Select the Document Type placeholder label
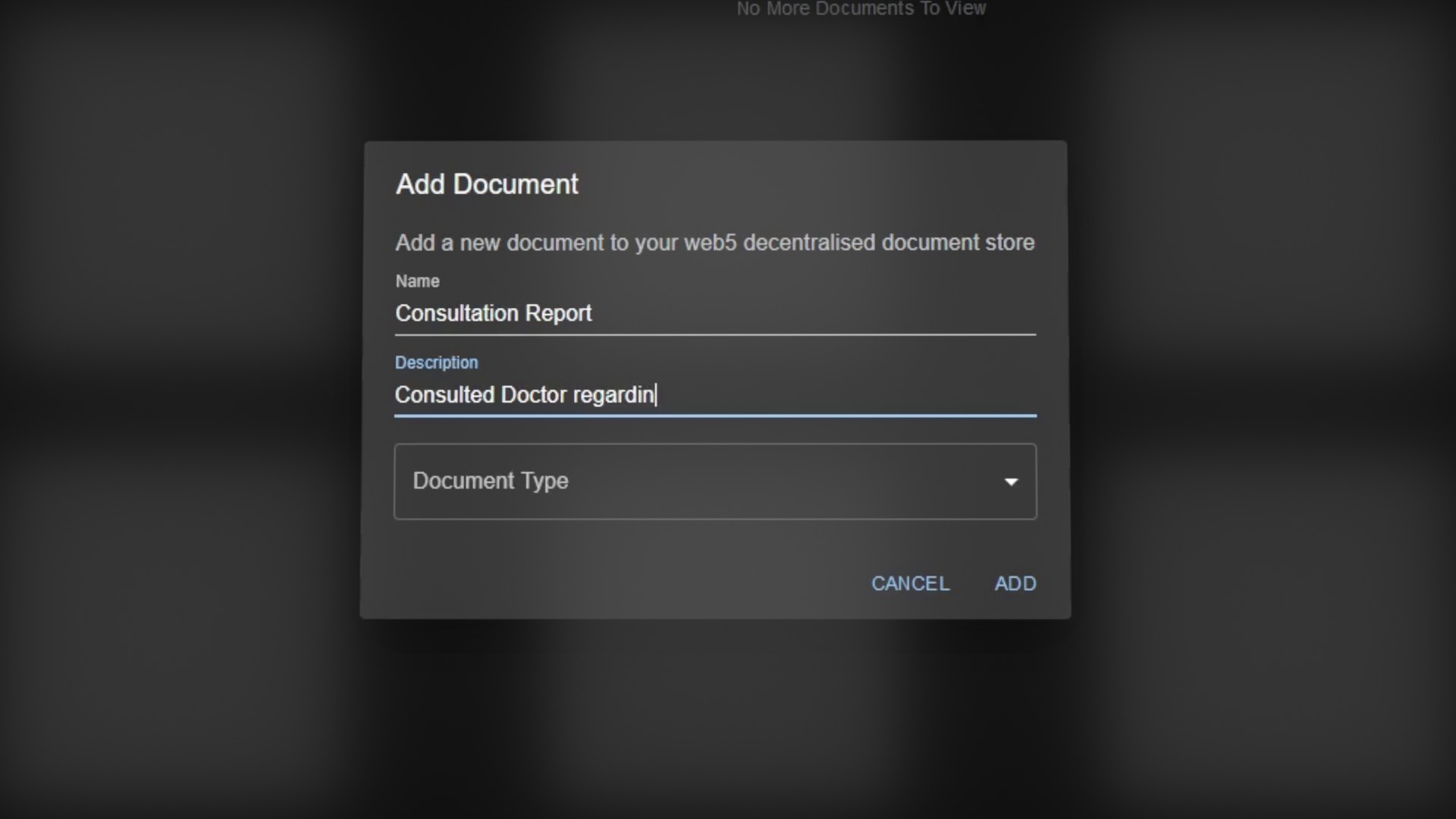1456x819 pixels. point(491,481)
